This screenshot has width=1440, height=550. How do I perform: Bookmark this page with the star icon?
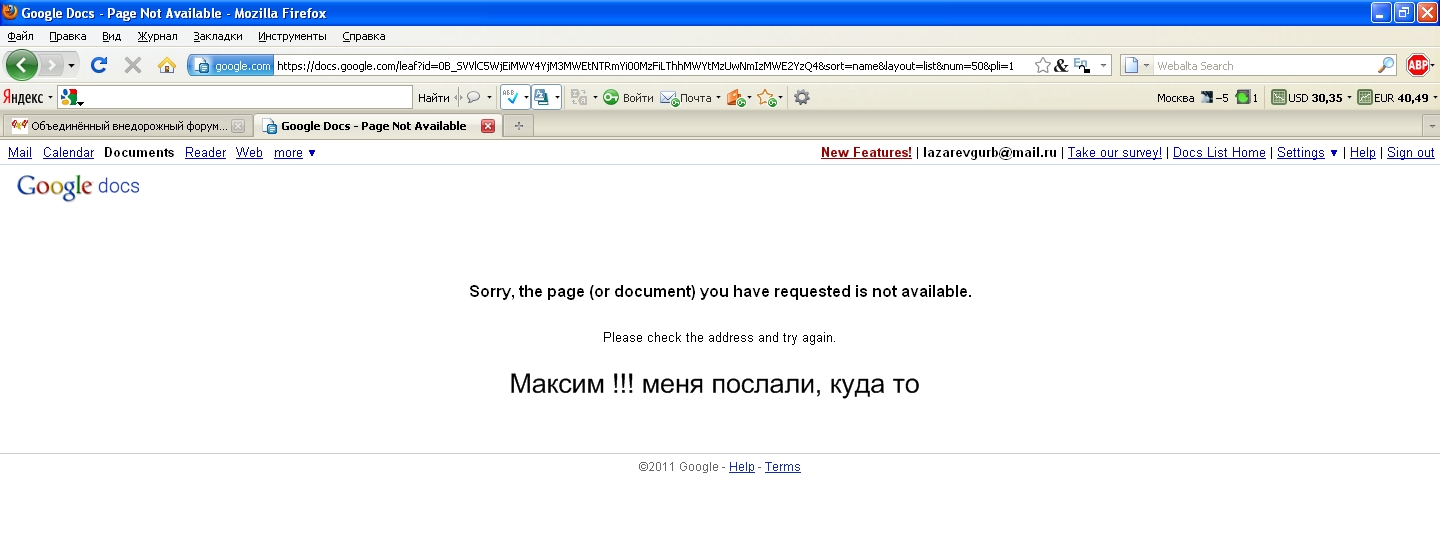(x=1042, y=65)
